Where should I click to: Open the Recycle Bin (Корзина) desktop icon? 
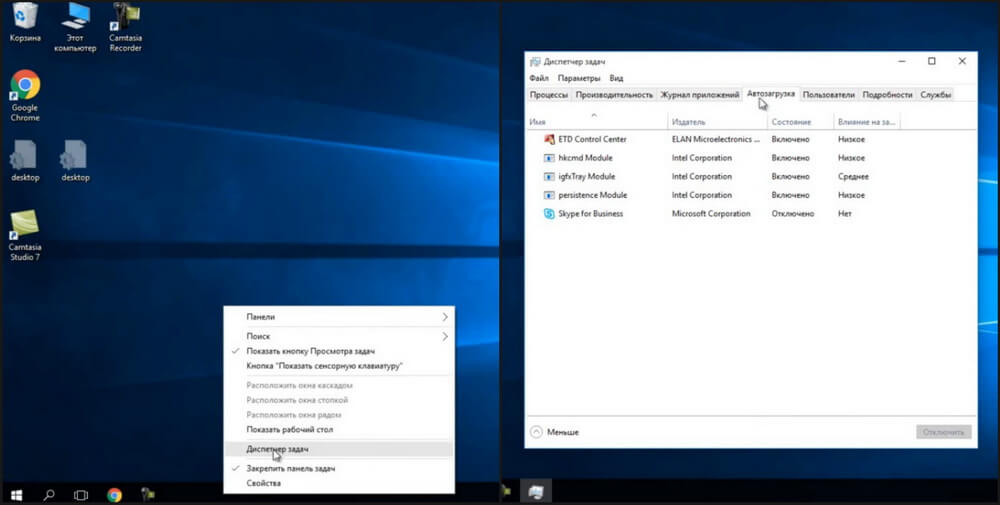pos(25,23)
